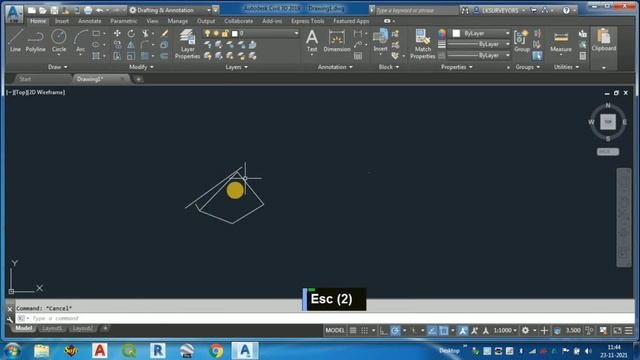Pick the Arc tool
This screenshot has width=640, height=360.
point(80,41)
